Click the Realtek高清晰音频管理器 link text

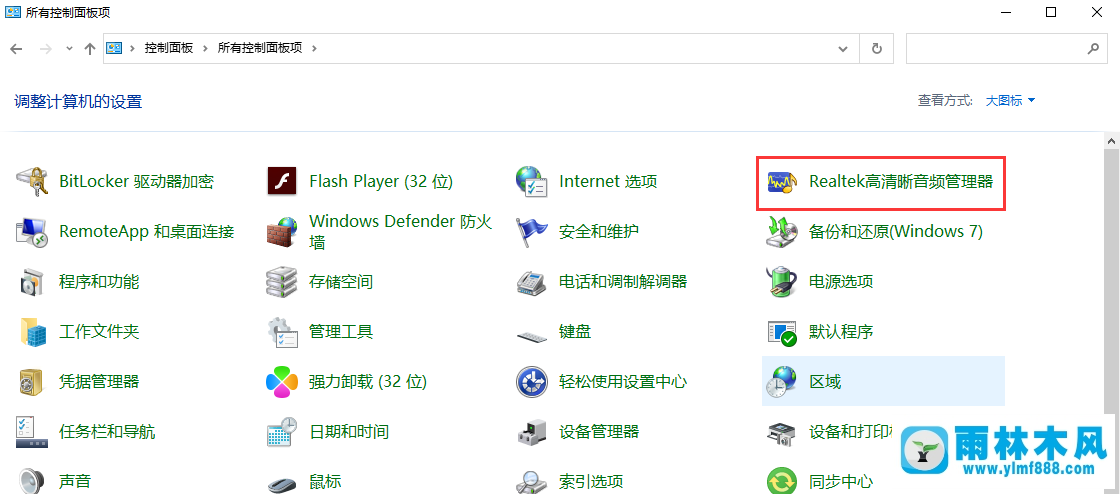[x=901, y=181]
